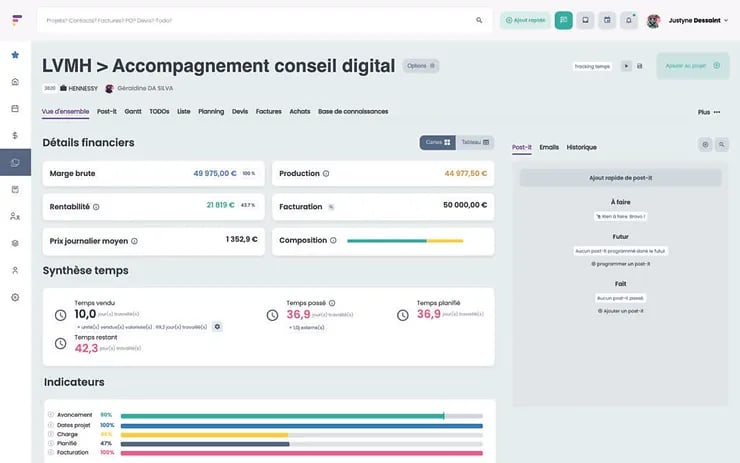This screenshot has height=463, width=740.
Task: Toggle the Dates projet indicator circle
Action: coord(50,425)
